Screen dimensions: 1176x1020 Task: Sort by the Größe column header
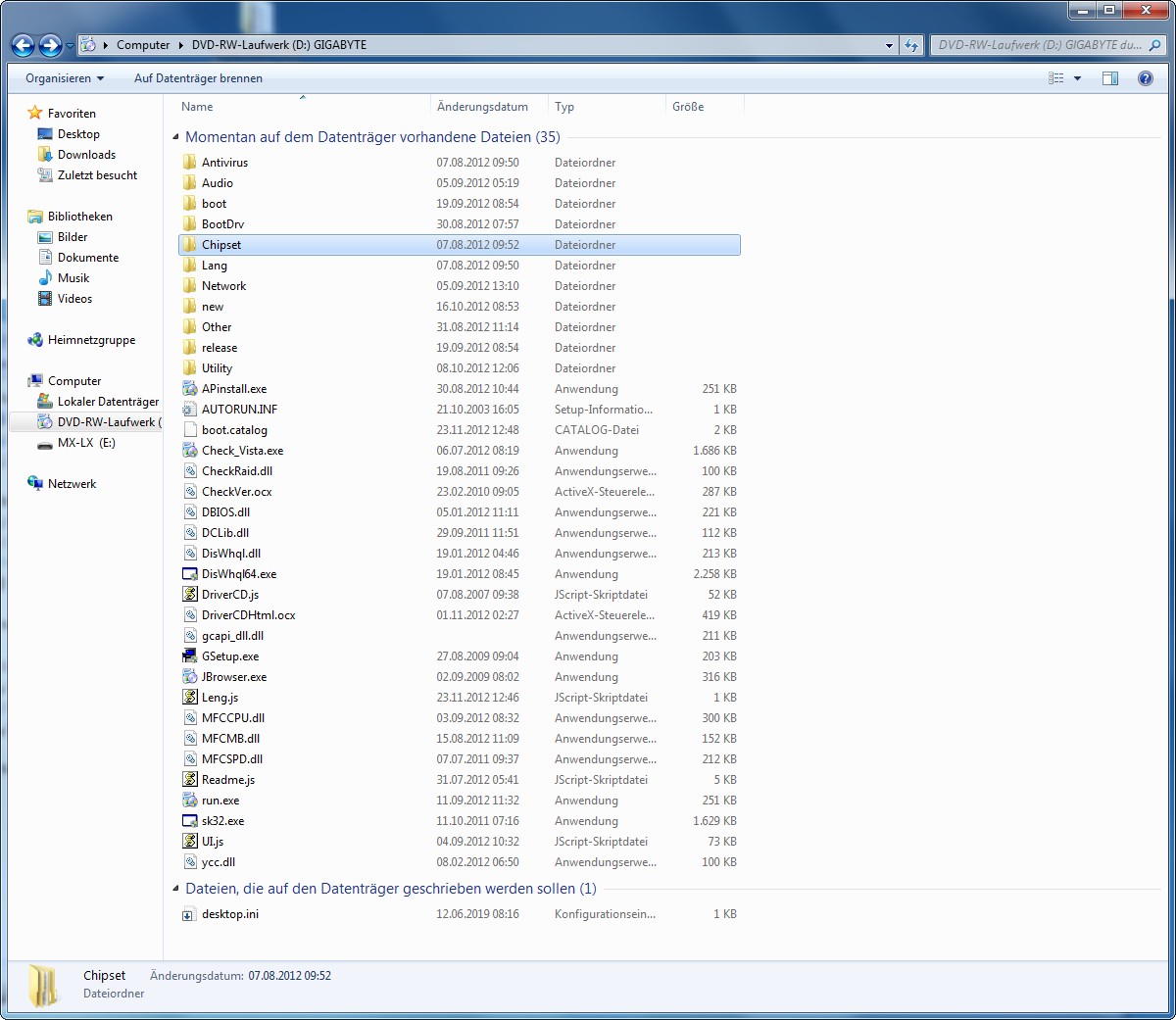point(688,107)
